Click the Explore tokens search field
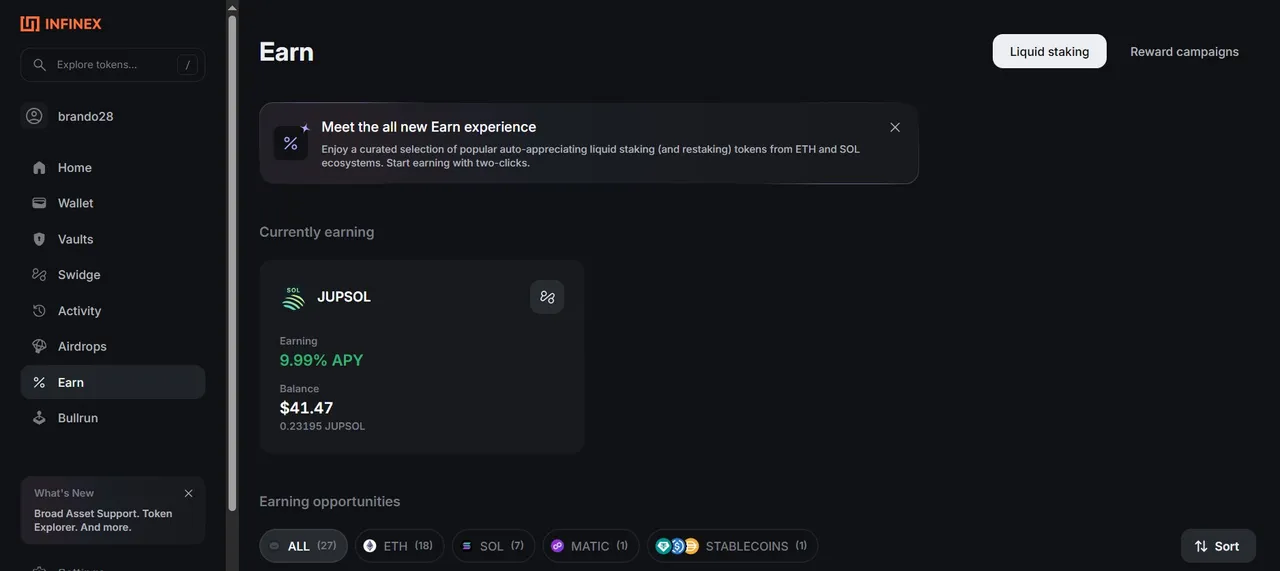Viewport: 1280px width, 571px height. (x=113, y=65)
